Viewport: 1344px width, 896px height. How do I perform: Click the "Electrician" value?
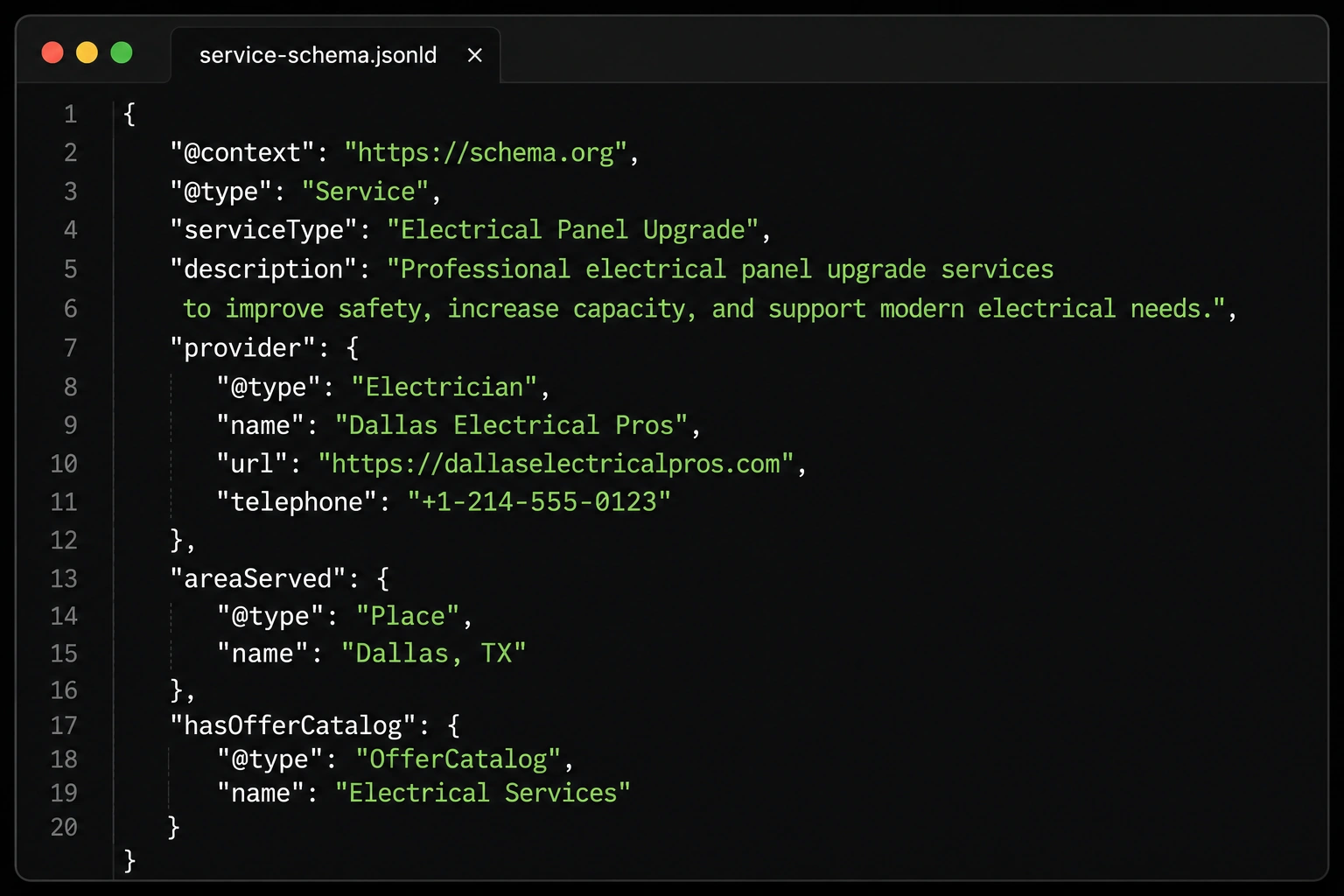[x=444, y=388]
